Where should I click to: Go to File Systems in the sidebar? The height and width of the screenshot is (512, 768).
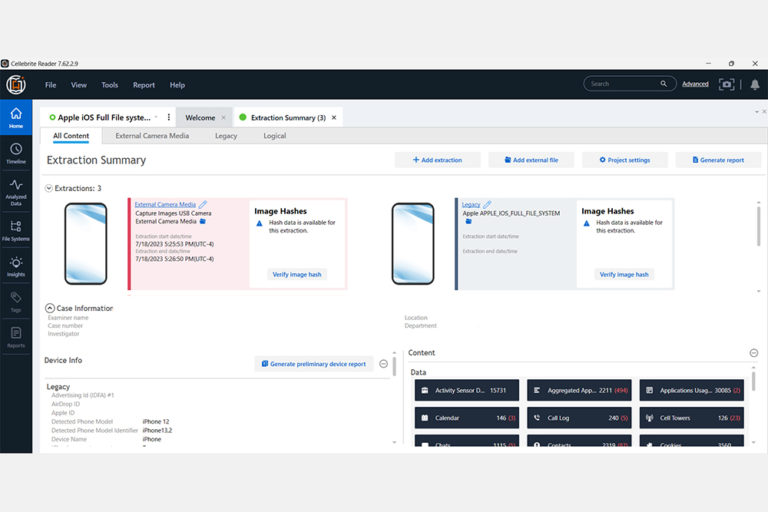tap(16, 229)
